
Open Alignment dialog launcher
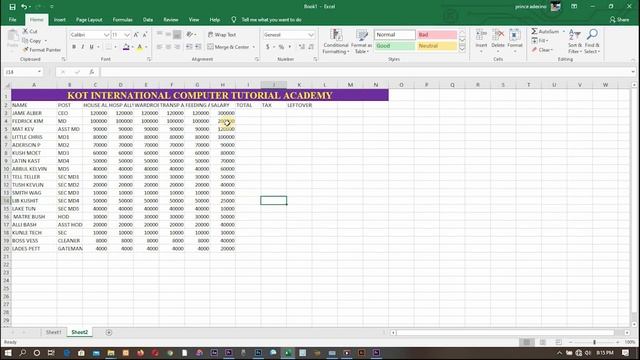click(x=257, y=60)
